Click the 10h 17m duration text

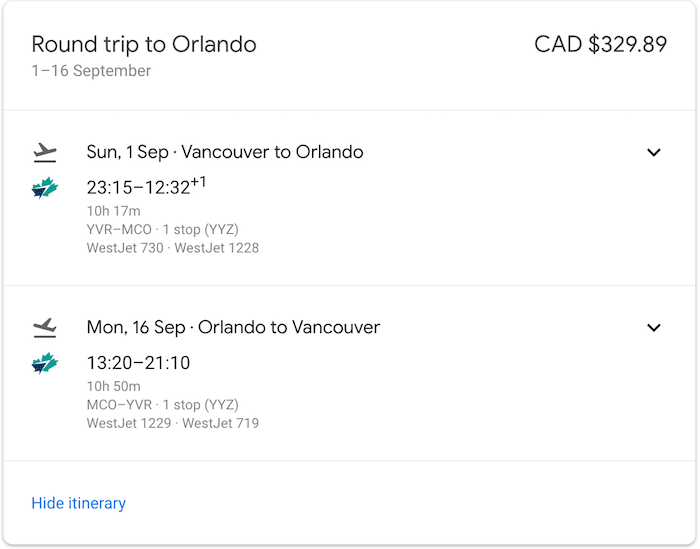[113, 211]
